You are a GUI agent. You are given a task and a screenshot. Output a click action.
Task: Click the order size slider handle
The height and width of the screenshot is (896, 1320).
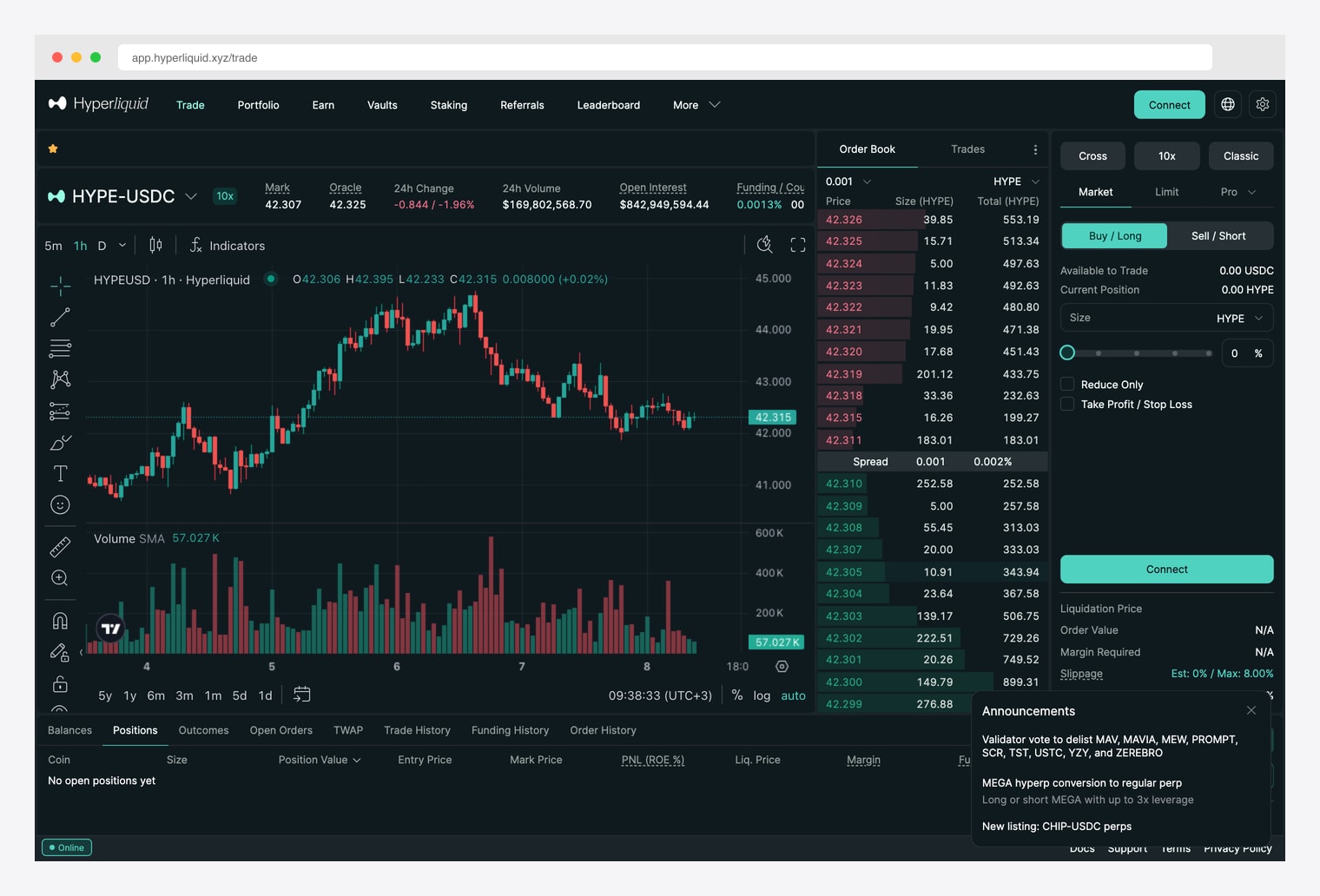coord(1067,352)
